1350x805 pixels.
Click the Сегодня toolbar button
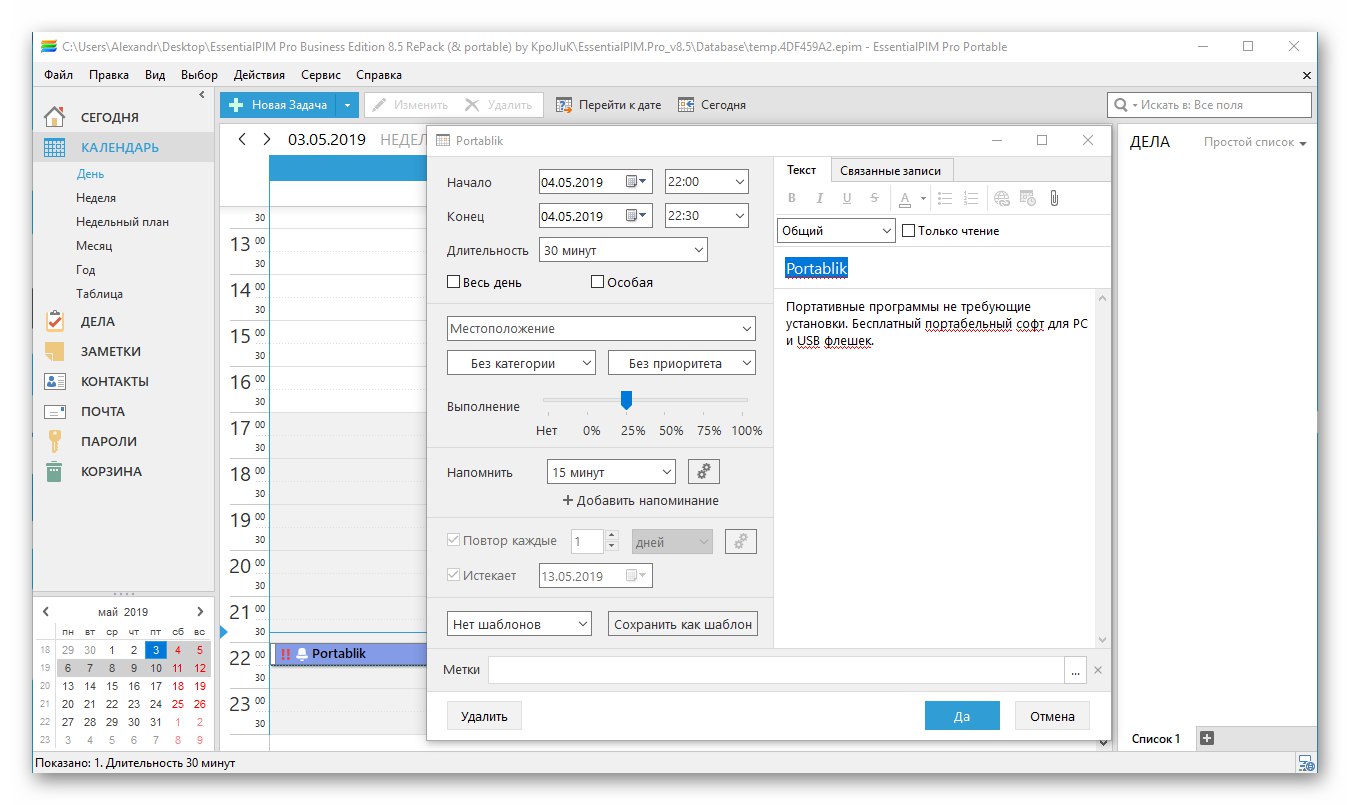[711, 105]
